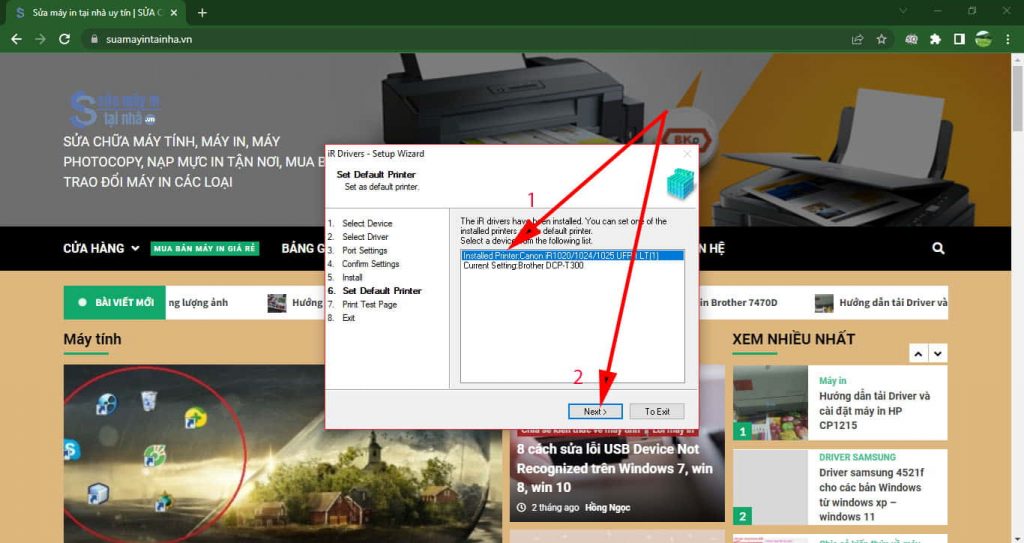Click the DRIVER SAMSUNG category label
The width and height of the screenshot is (1024, 543).
(x=857, y=457)
